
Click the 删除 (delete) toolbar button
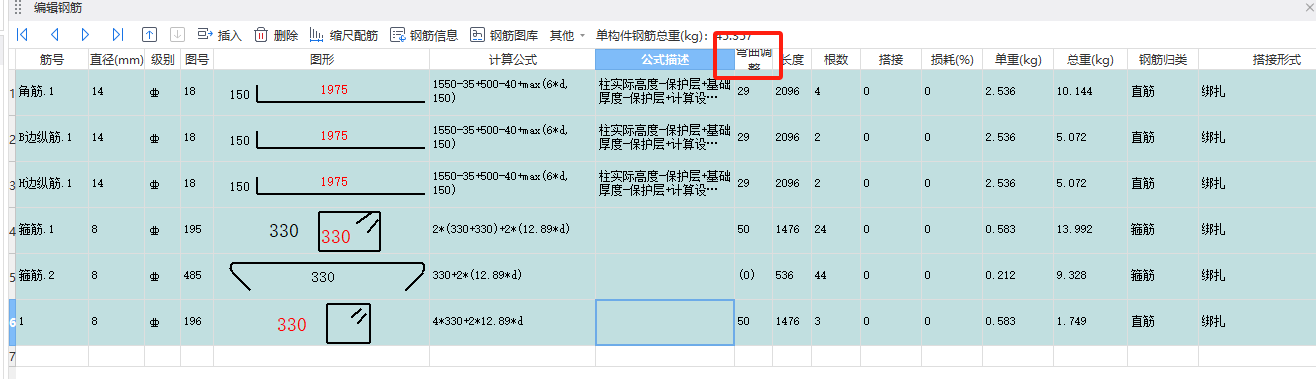pyautogui.click(x=276, y=35)
